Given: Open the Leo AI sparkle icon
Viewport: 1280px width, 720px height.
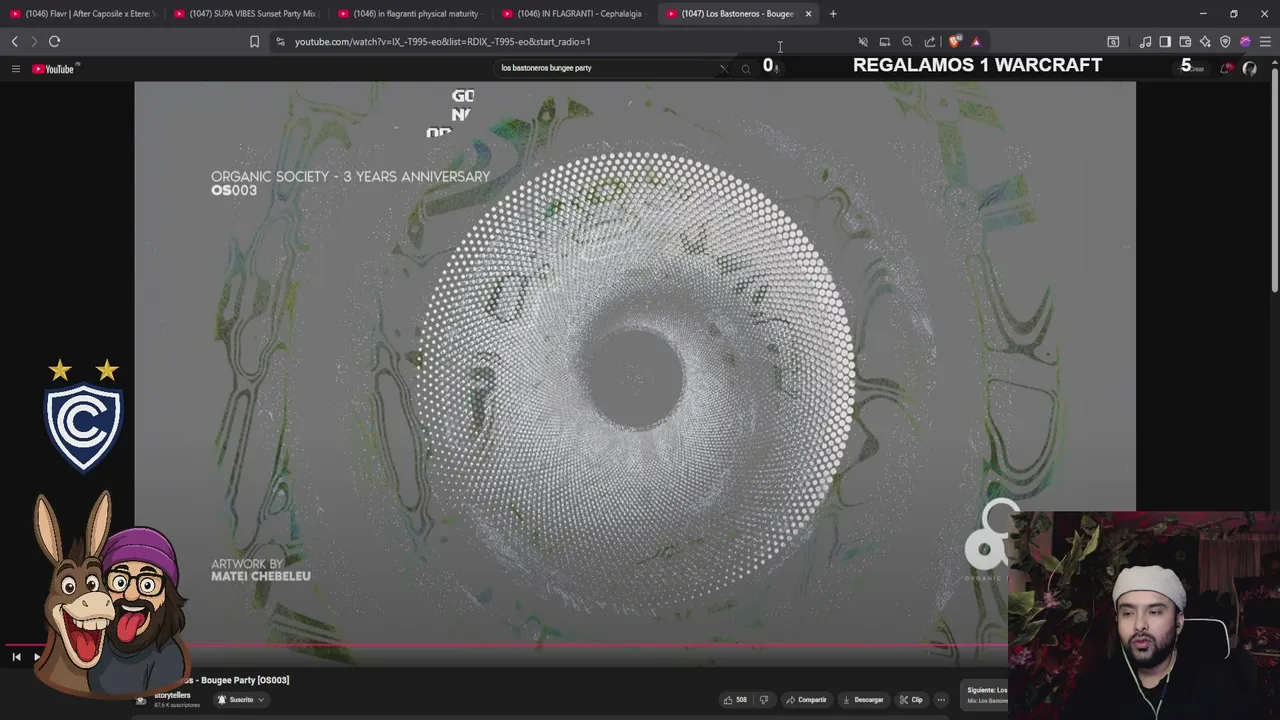Looking at the screenshot, I should [x=1205, y=41].
